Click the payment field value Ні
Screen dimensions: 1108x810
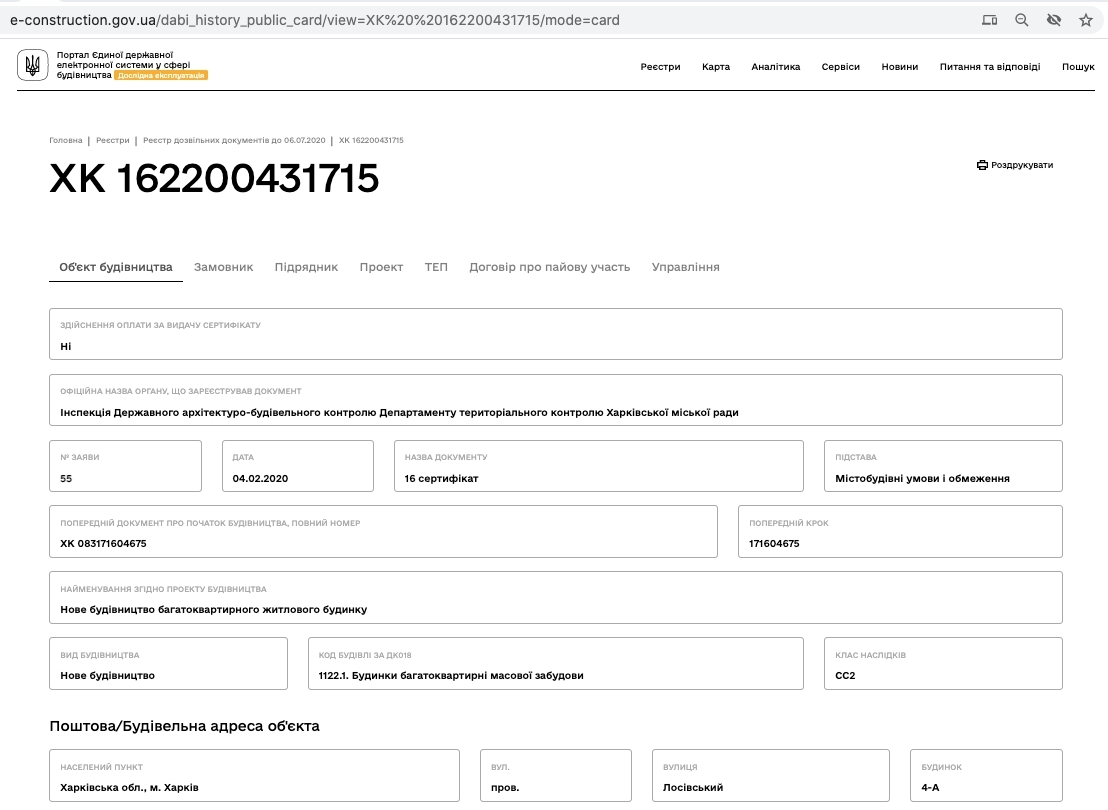pyautogui.click(x=66, y=346)
